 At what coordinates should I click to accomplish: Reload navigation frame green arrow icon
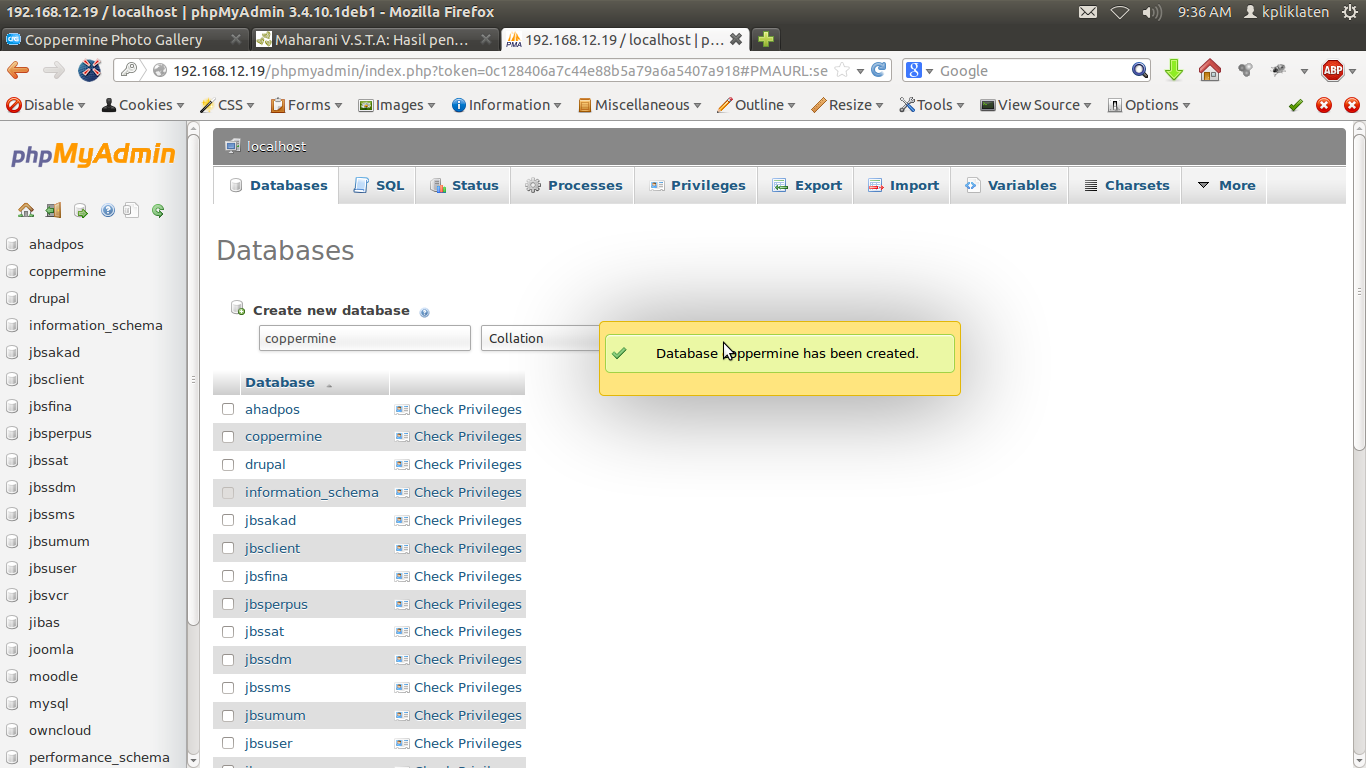158,211
